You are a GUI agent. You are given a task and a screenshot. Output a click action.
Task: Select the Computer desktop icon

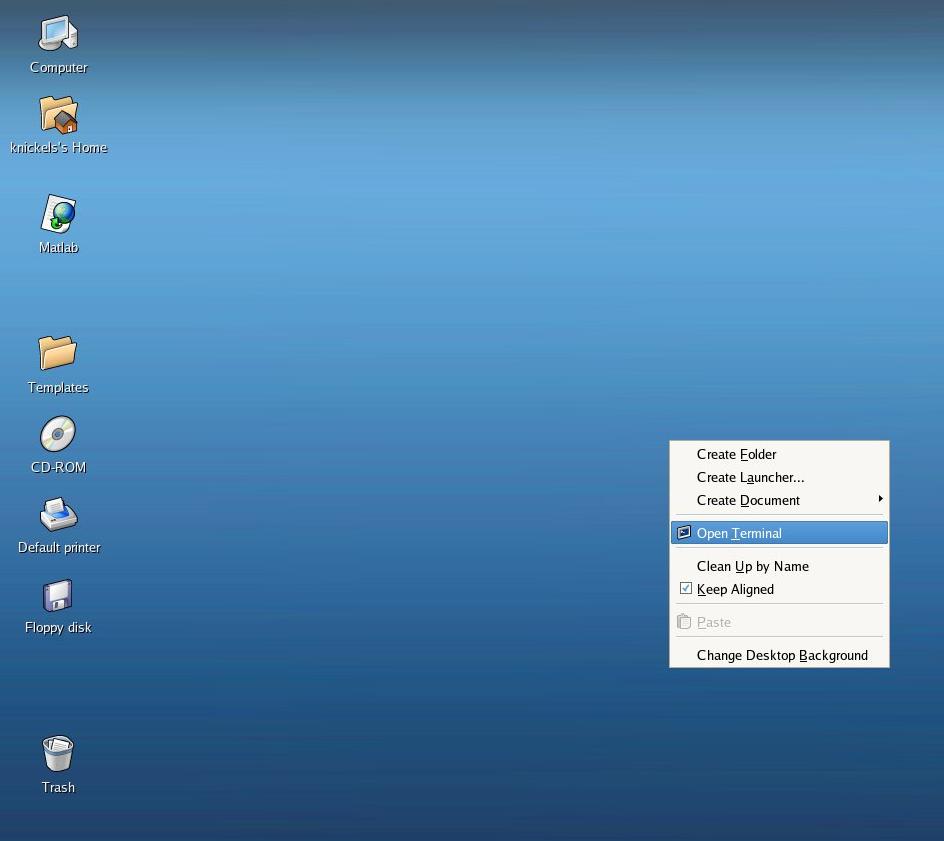(x=58, y=34)
